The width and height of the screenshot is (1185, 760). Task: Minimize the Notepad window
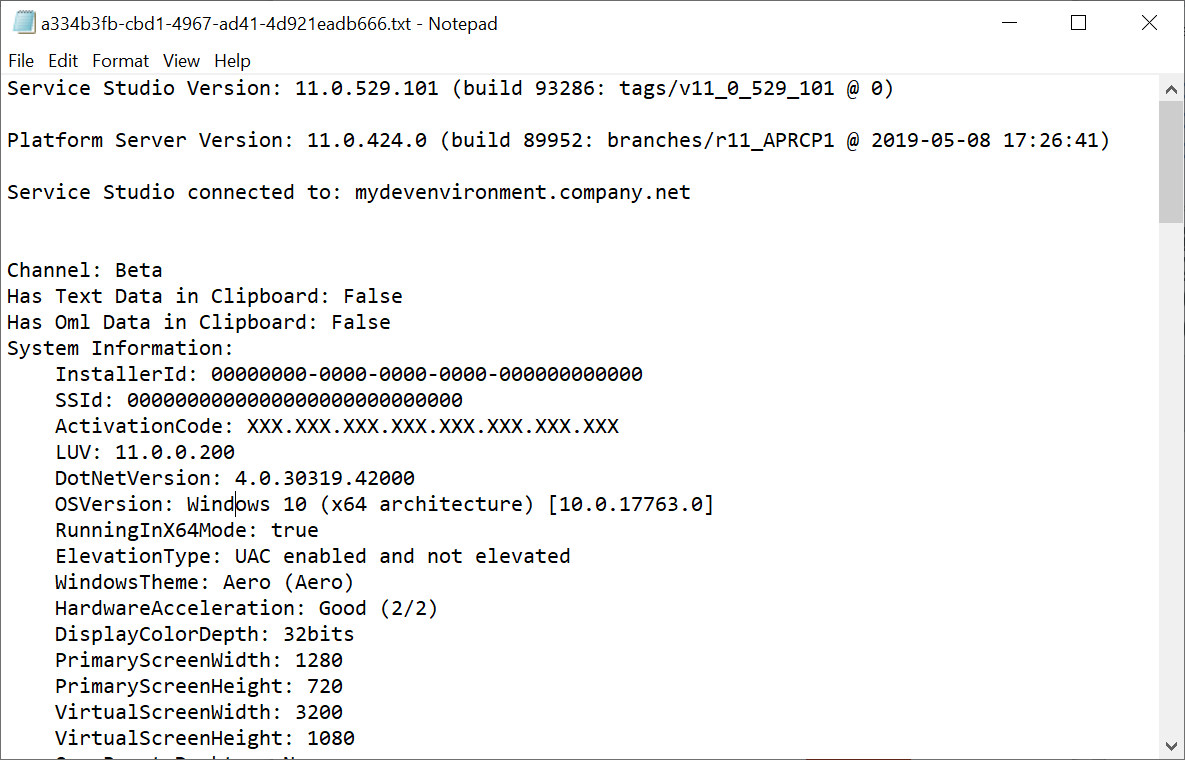click(1009, 22)
